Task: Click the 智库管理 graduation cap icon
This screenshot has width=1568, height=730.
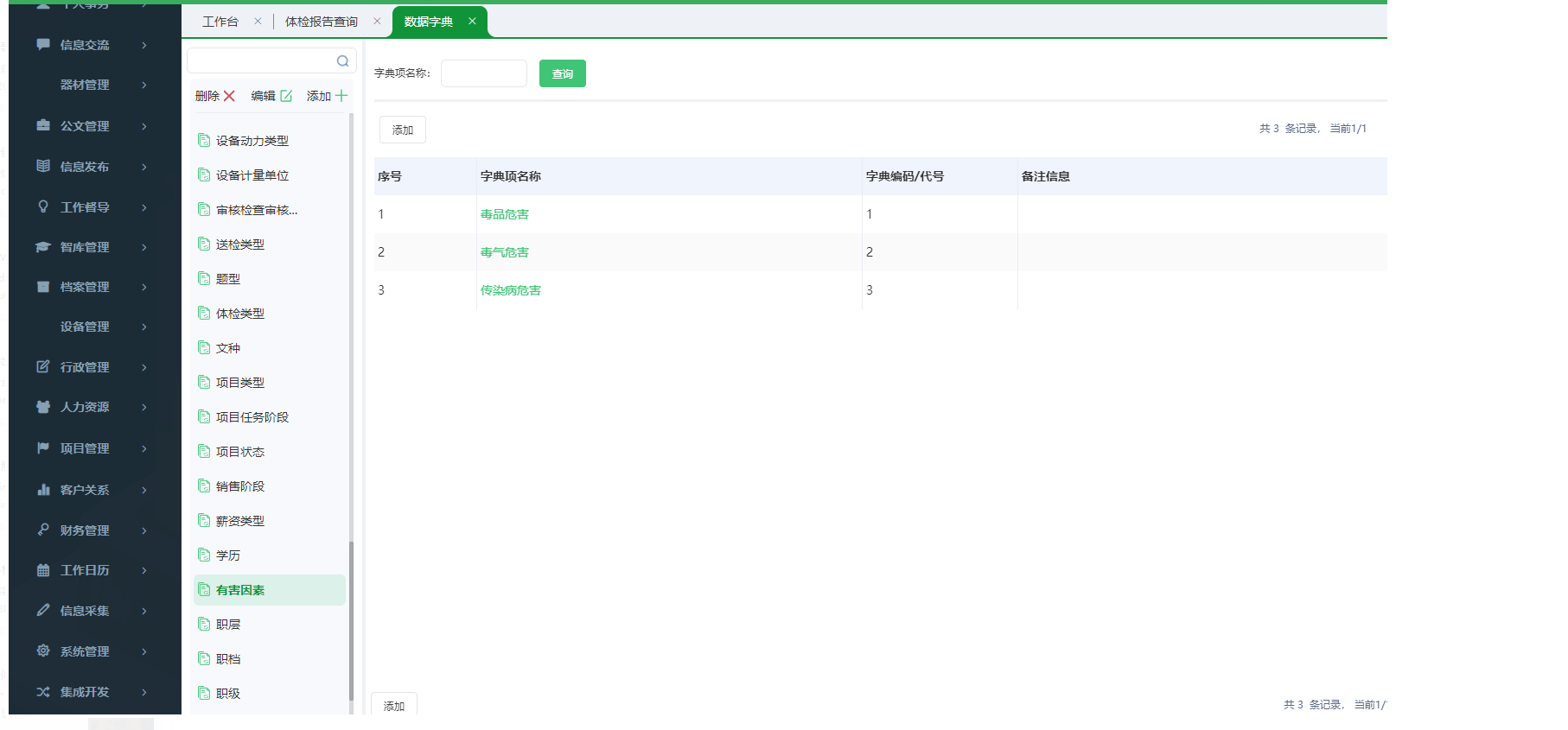Action: point(43,246)
